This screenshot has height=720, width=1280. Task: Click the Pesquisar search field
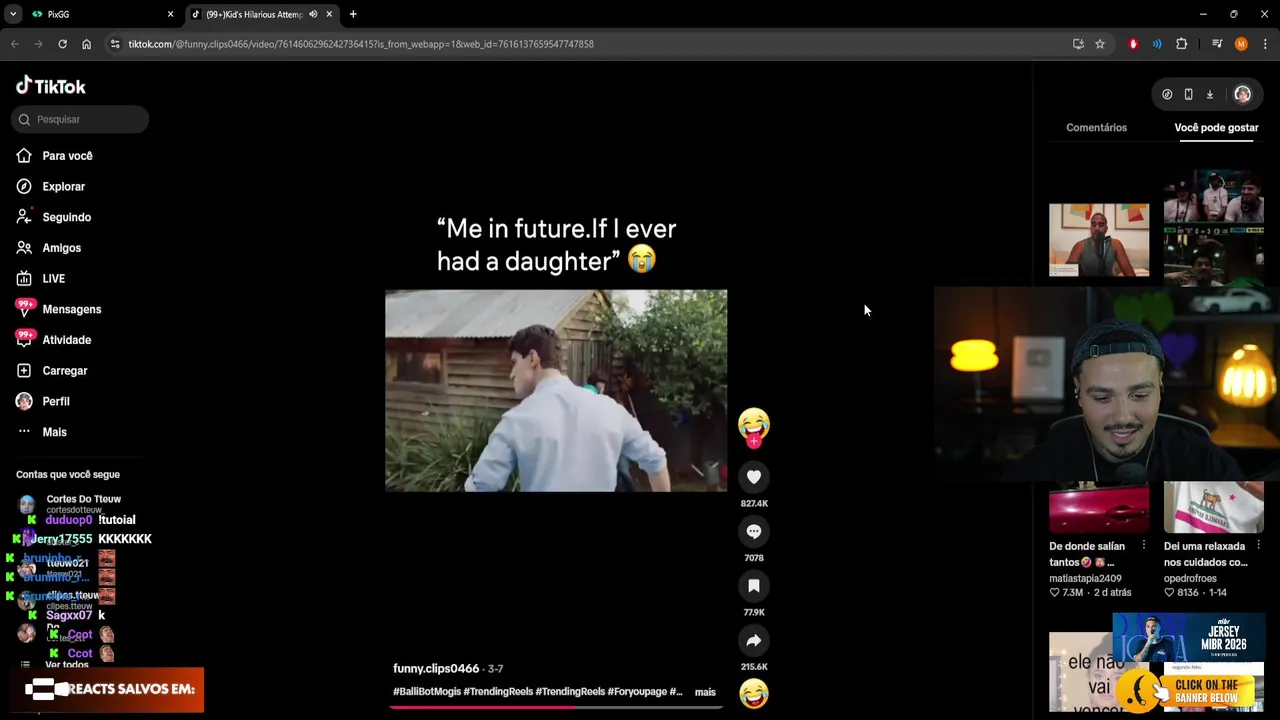point(80,119)
